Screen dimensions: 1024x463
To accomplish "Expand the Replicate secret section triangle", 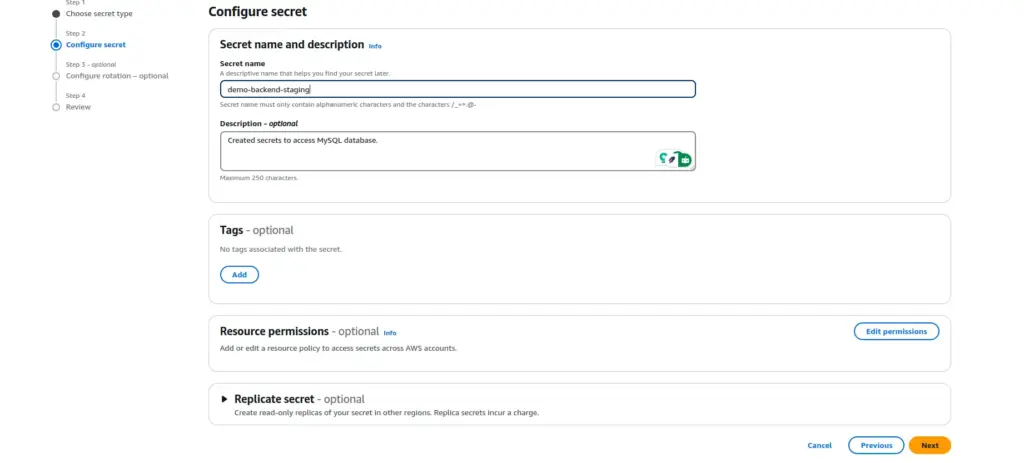I will point(224,399).
